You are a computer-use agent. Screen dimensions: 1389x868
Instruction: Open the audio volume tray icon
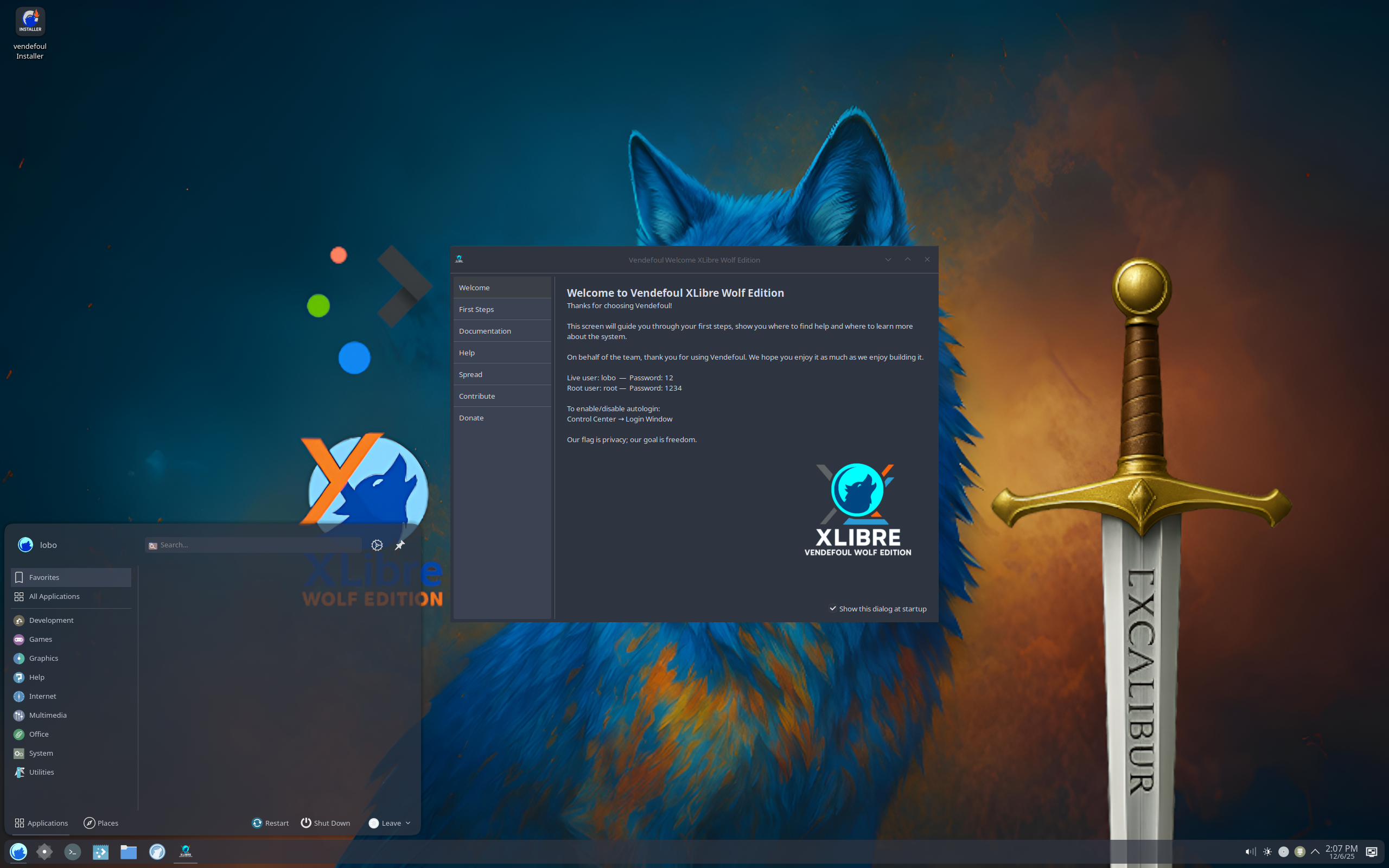pyautogui.click(x=1250, y=851)
